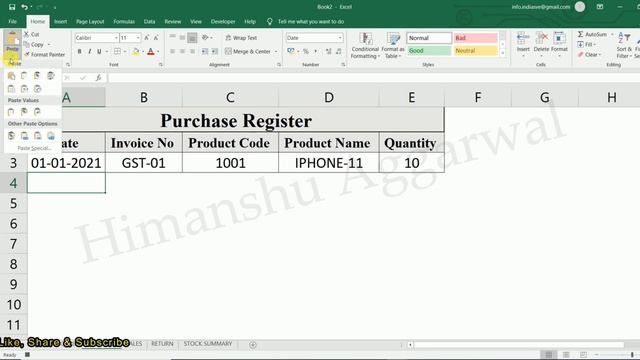Choose Paste Formulas icon in the paste menu
Image resolution: width=640 pixels, height=360 pixels.
(24, 76)
